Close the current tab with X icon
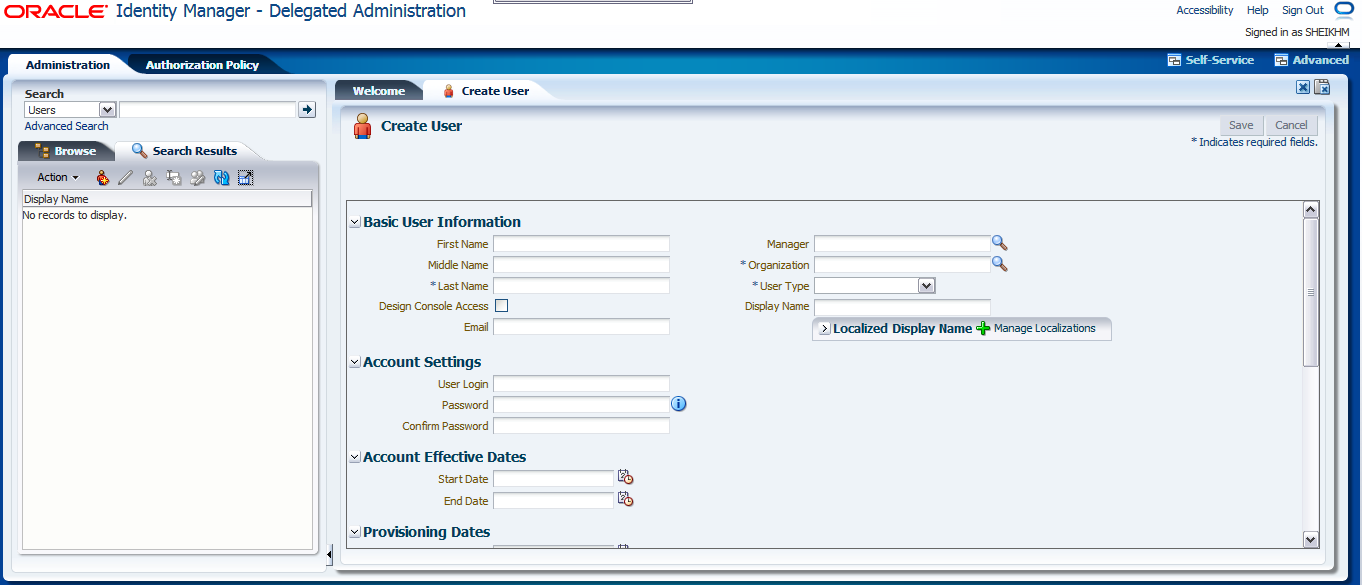 (x=1303, y=87)
